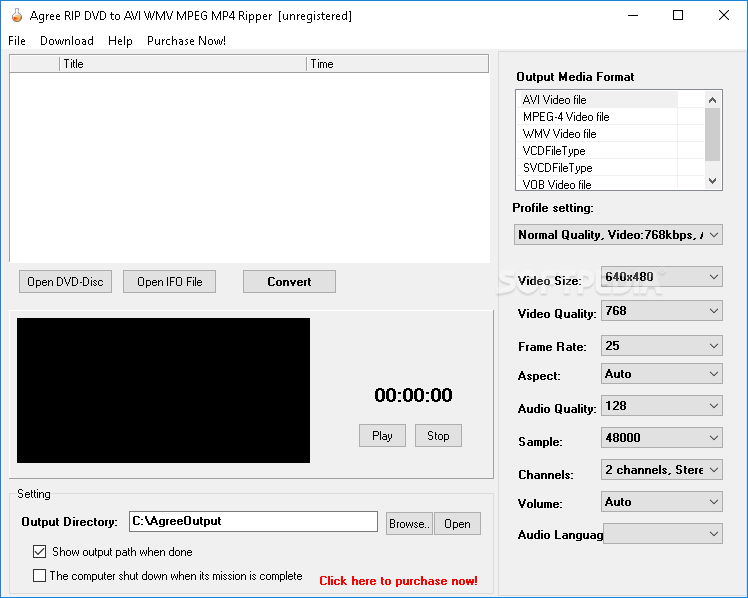
Task: Select WMV Video file format
Action: tap(596, 134)
